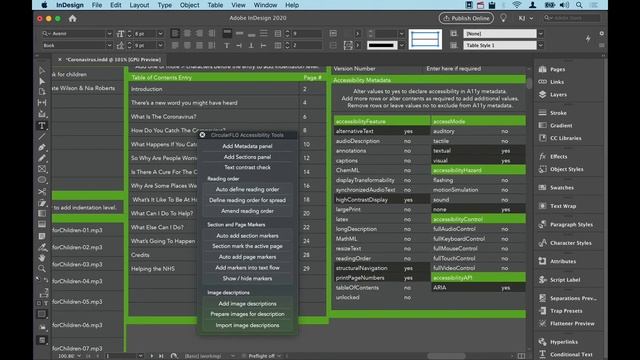
Task: Click the black stroke color swatch
Action: pos(381,45)
